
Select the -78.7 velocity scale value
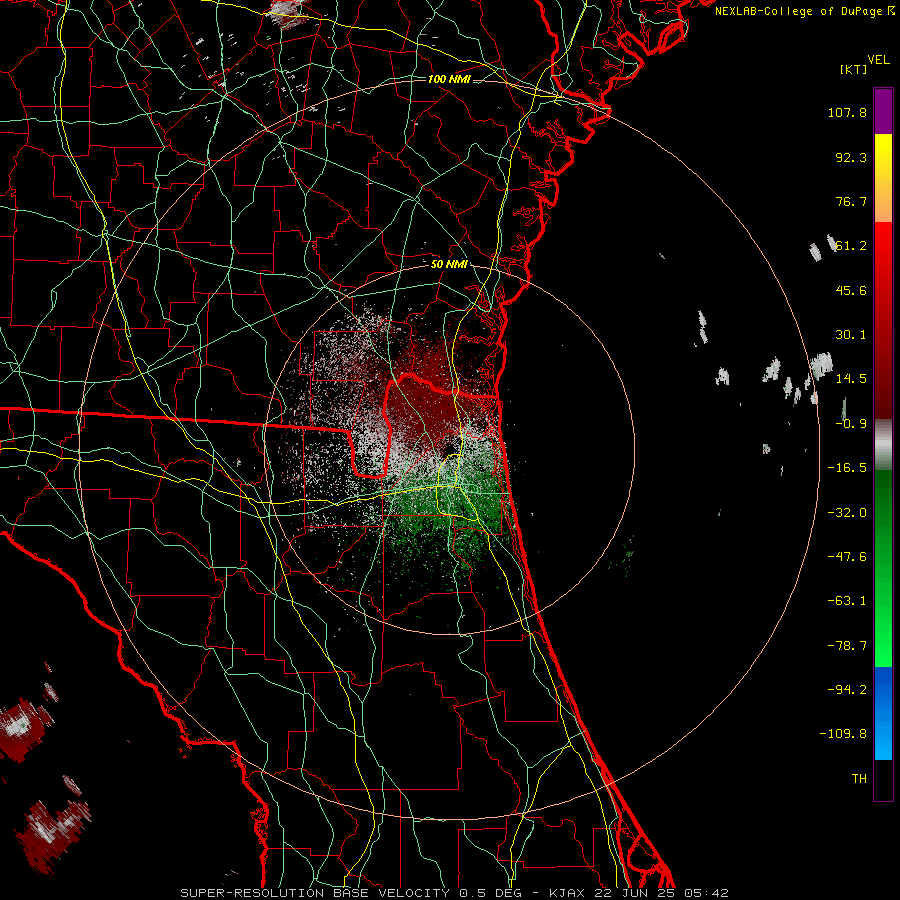[x=847, y=646]
